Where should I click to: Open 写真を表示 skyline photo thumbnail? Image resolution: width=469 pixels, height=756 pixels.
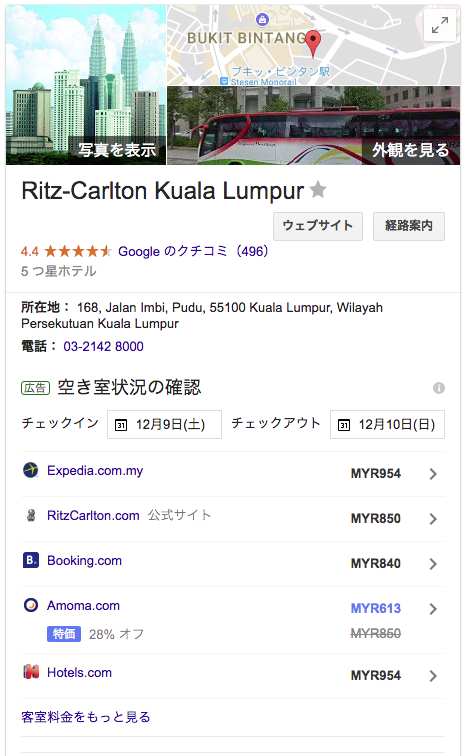[86, 85]
